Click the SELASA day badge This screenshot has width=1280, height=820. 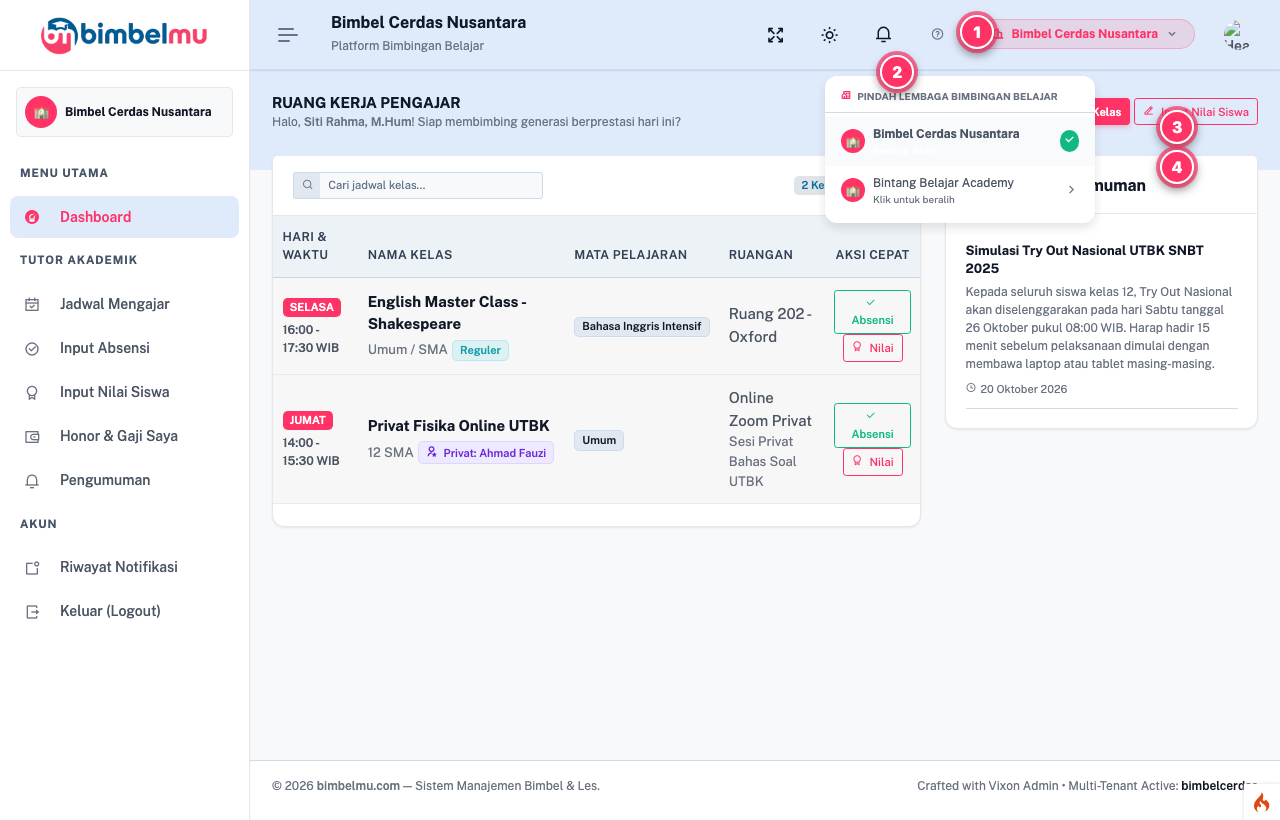pyautogui.click(x=312, y=307)
